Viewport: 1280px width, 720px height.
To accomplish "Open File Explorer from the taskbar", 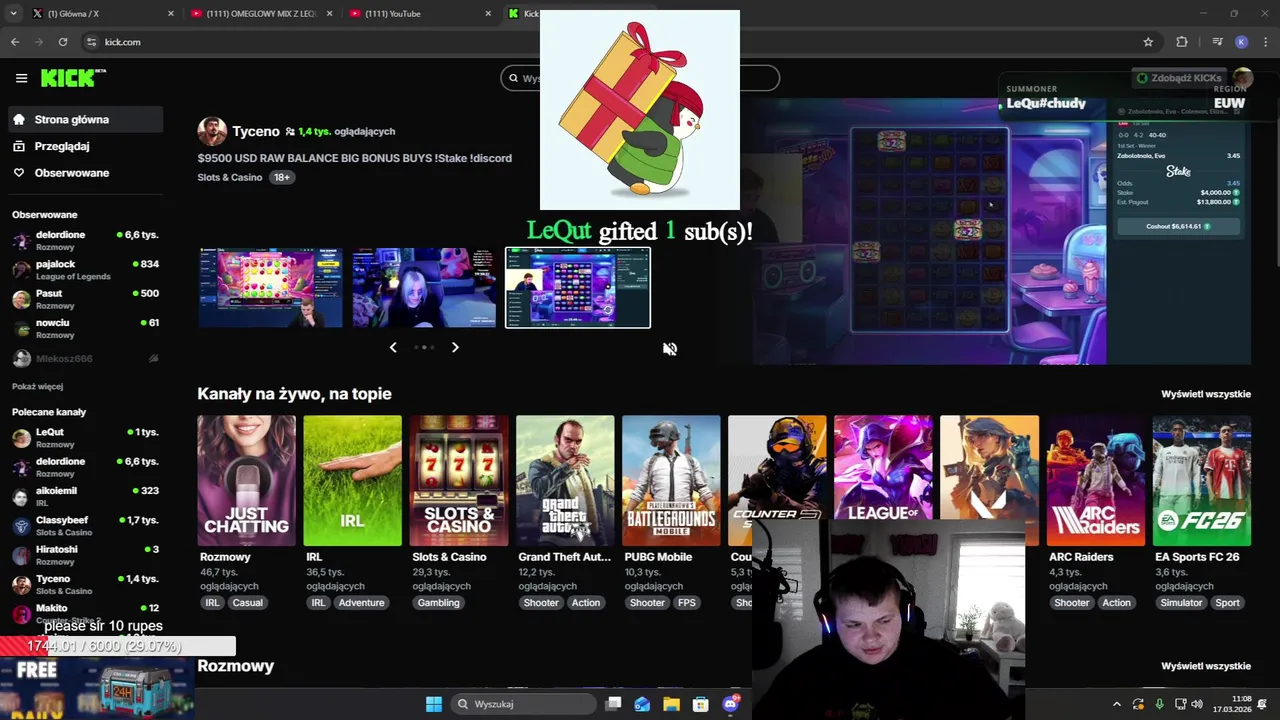I will point(671,704).
